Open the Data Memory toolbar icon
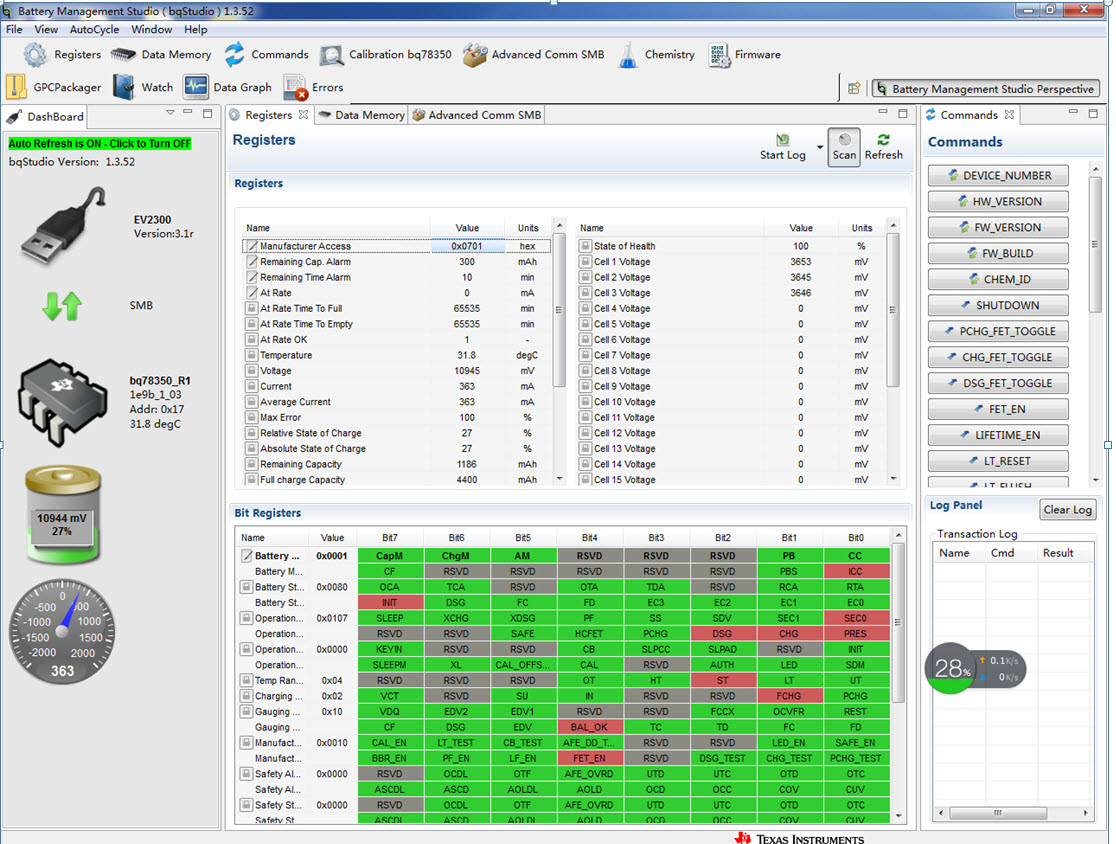This screenshot has width=1116, height=844. click(x=162, y=55)
